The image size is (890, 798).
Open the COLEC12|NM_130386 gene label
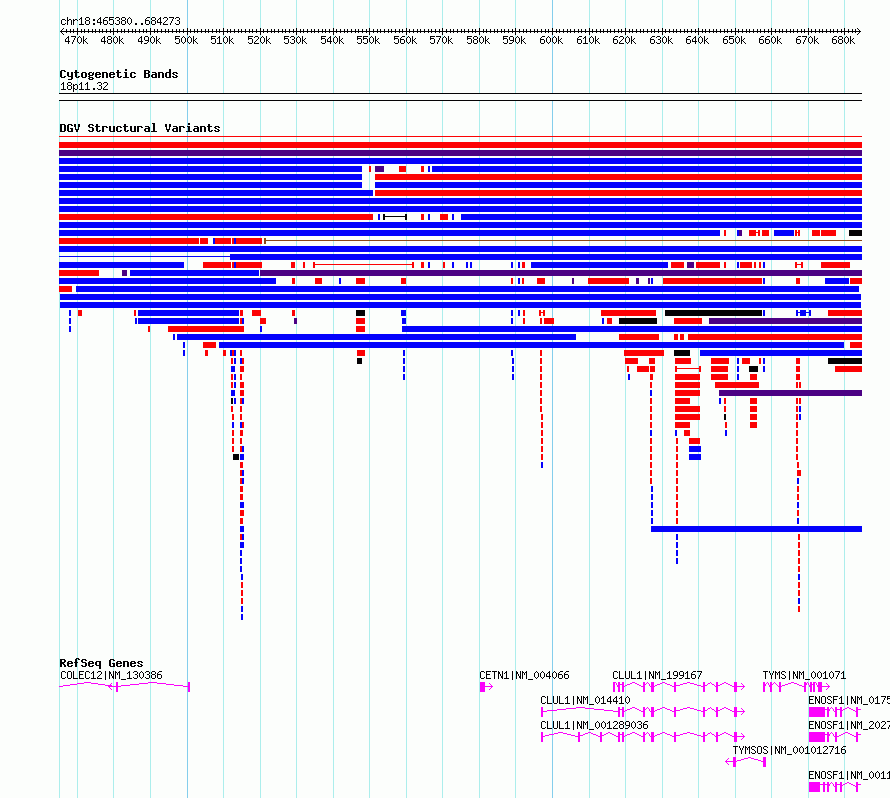click(111, 675)
